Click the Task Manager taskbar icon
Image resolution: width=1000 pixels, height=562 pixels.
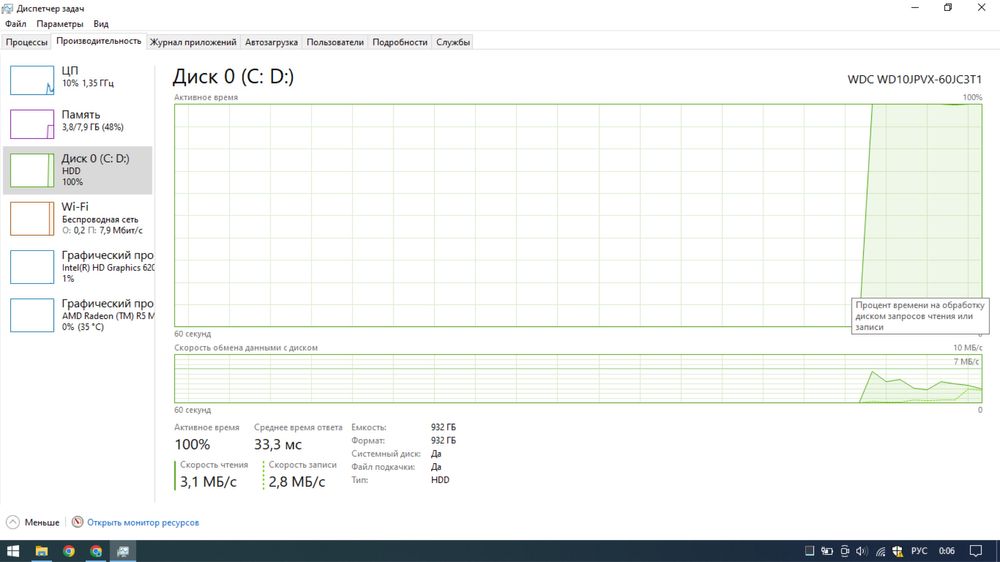click(123, 551)
